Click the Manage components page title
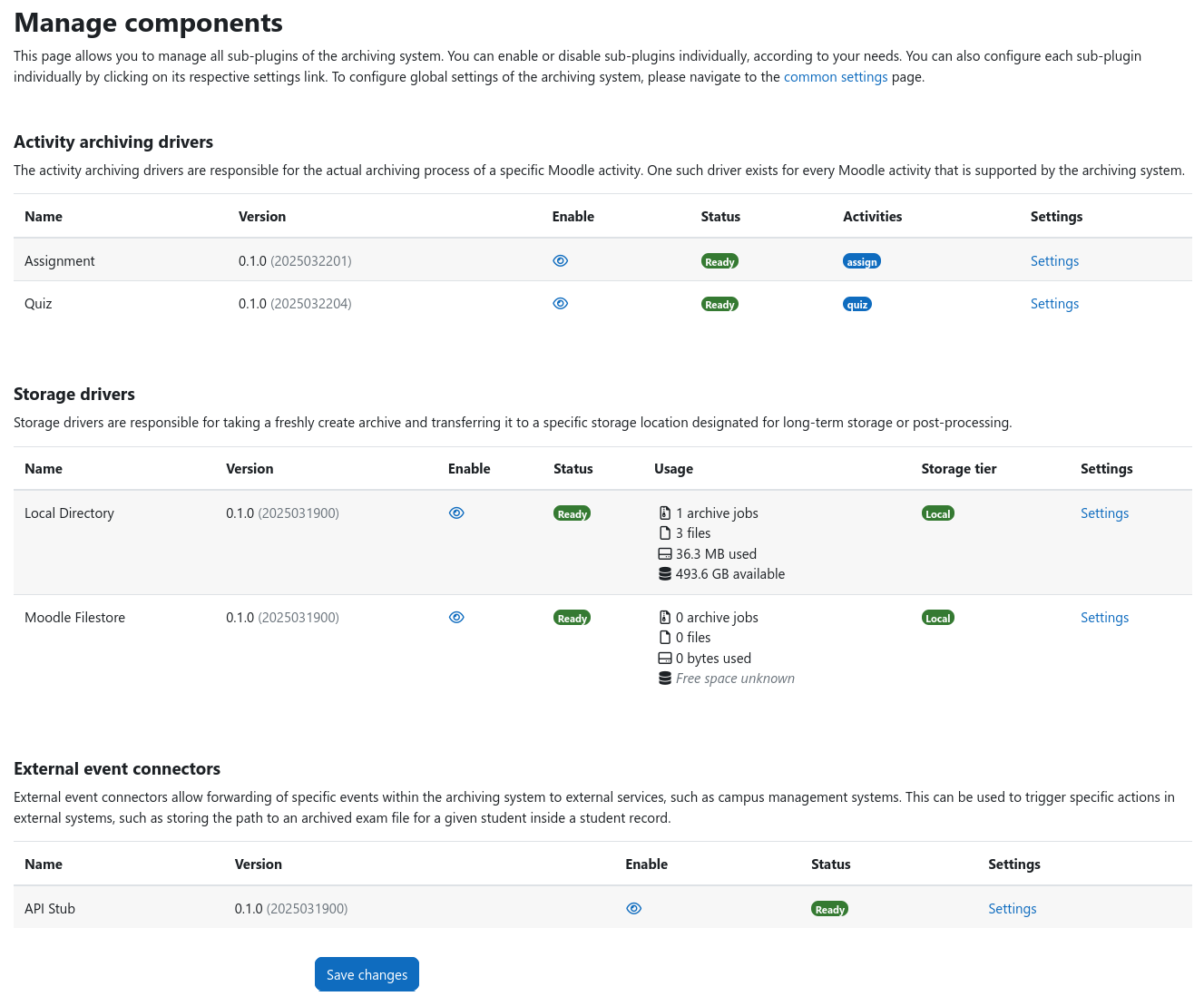Screen dimensions: 1204x1006 148,23
